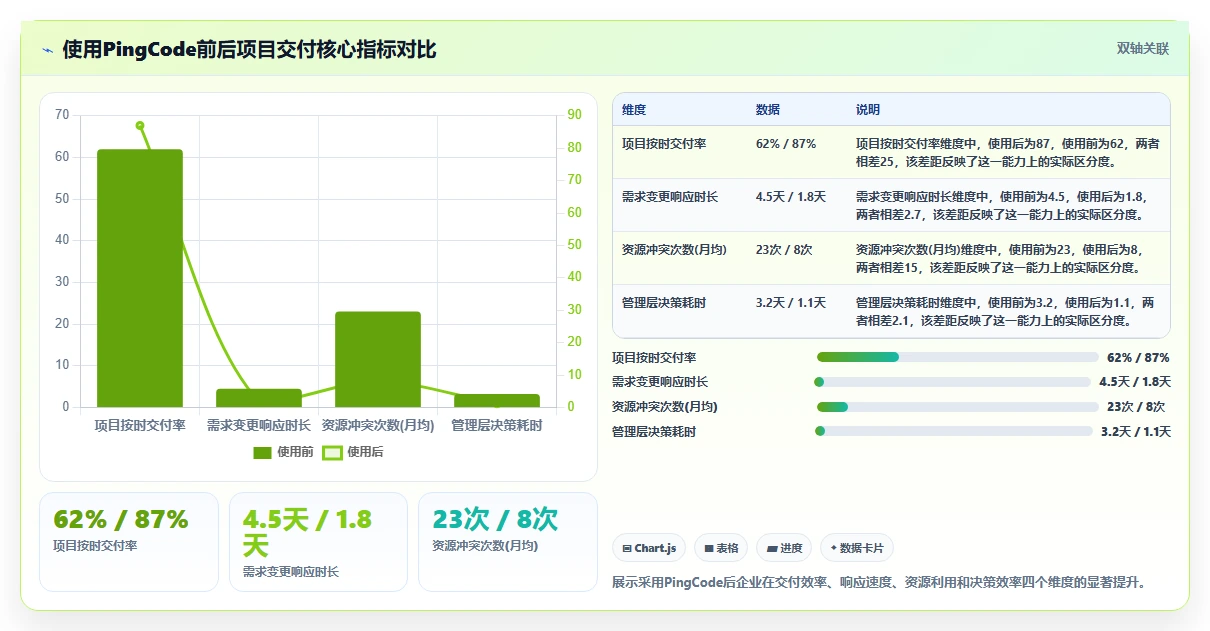Click the Chart.js tag
Screen dimensions: 1210x631
649,548
